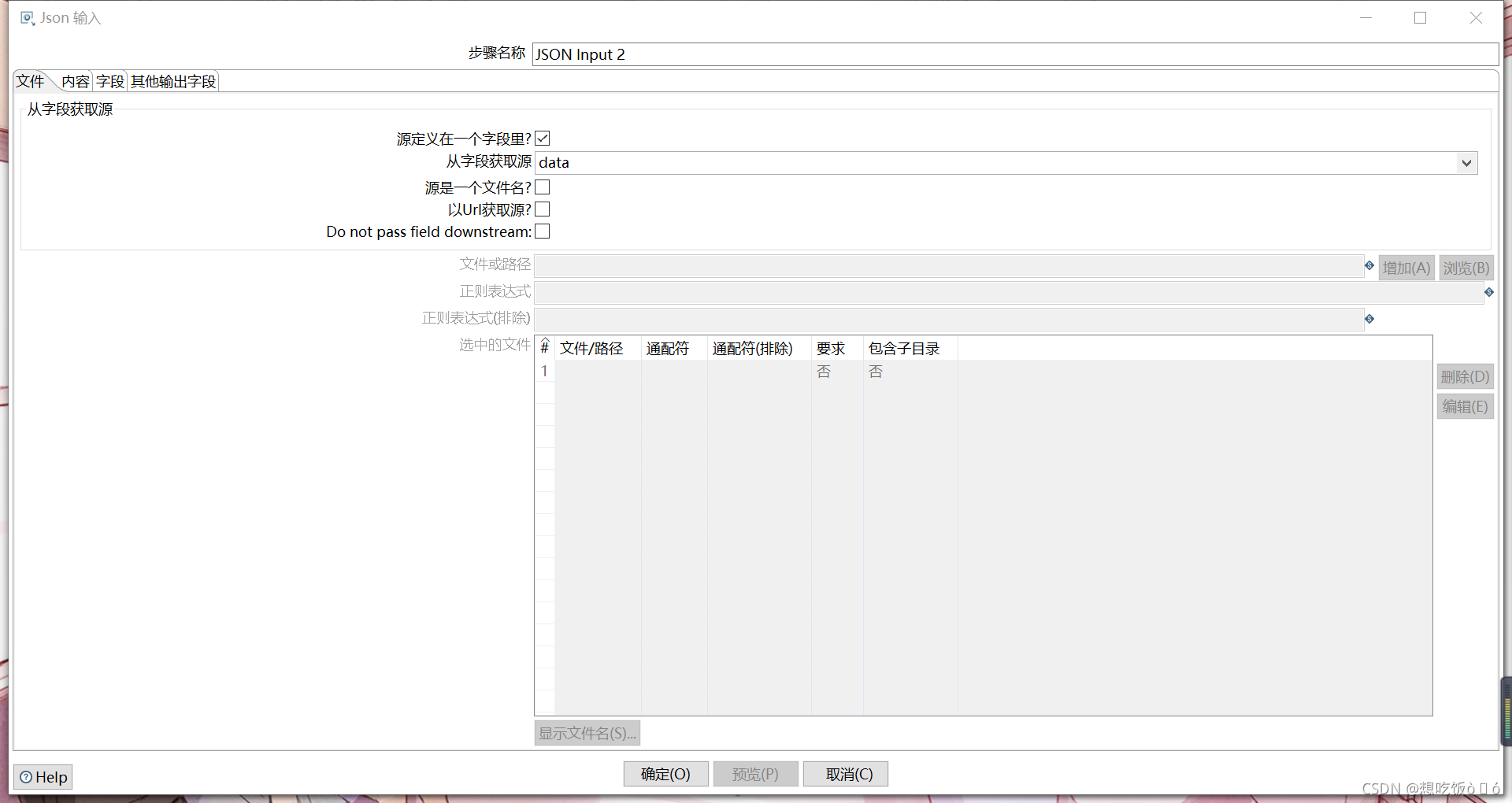Image resolution: width=1512 pixels, height=803 pixels.
Task: Click the 通配符 column header
Action: tap(674, 348)
